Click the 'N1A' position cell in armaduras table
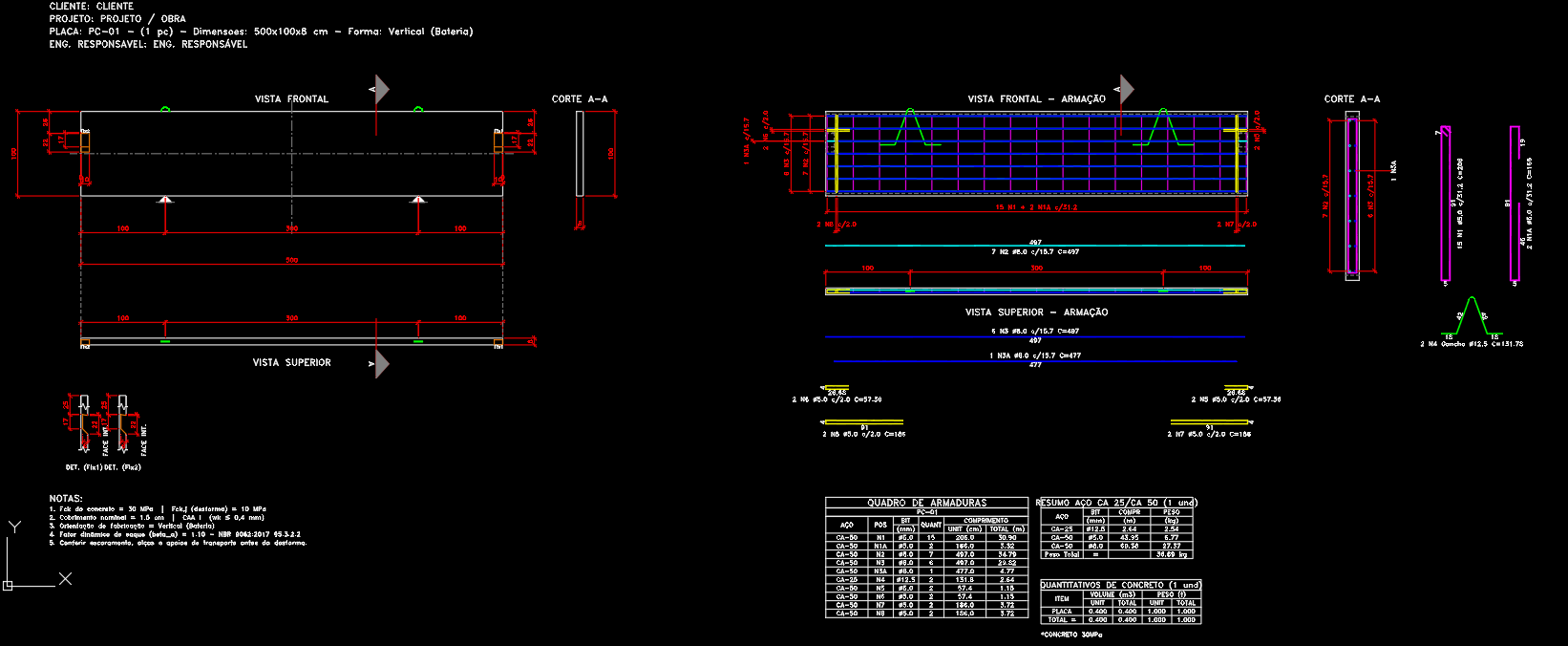This screenshot has height=646, width=1568. (880, 546)
